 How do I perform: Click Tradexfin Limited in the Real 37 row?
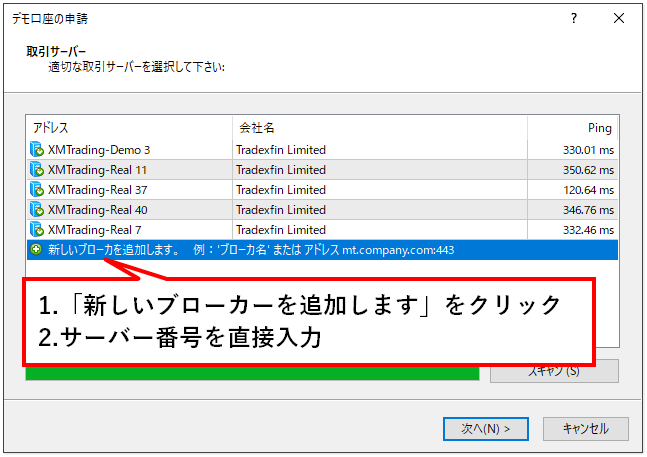281,190
